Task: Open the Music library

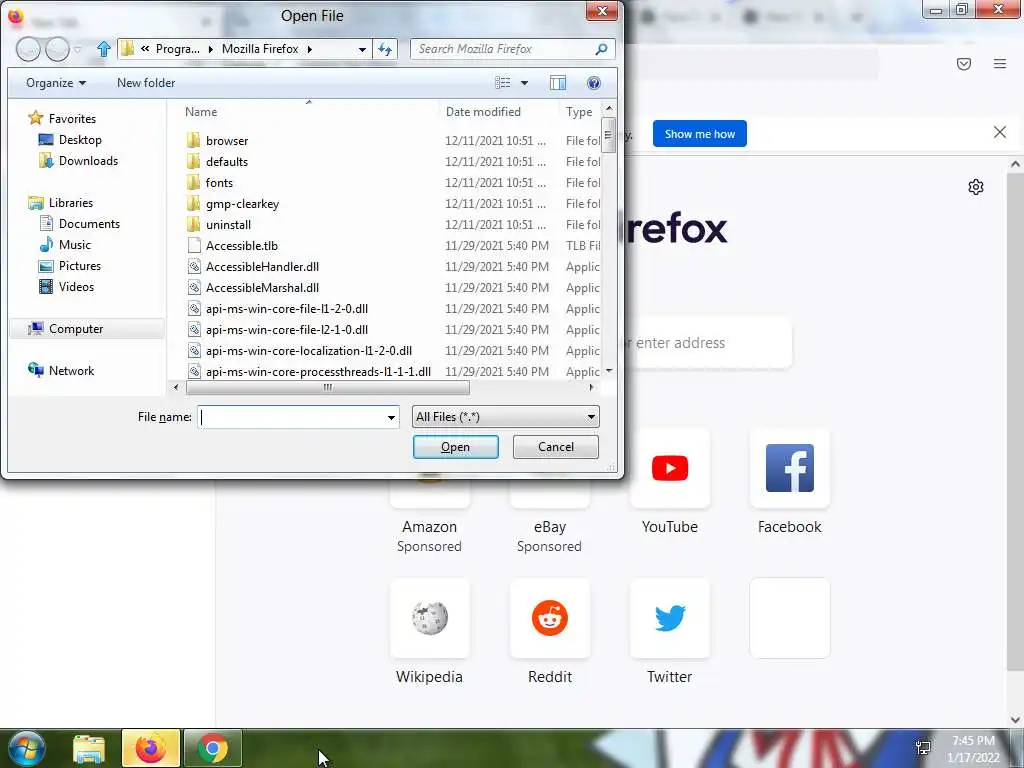Action: point(74,244)
